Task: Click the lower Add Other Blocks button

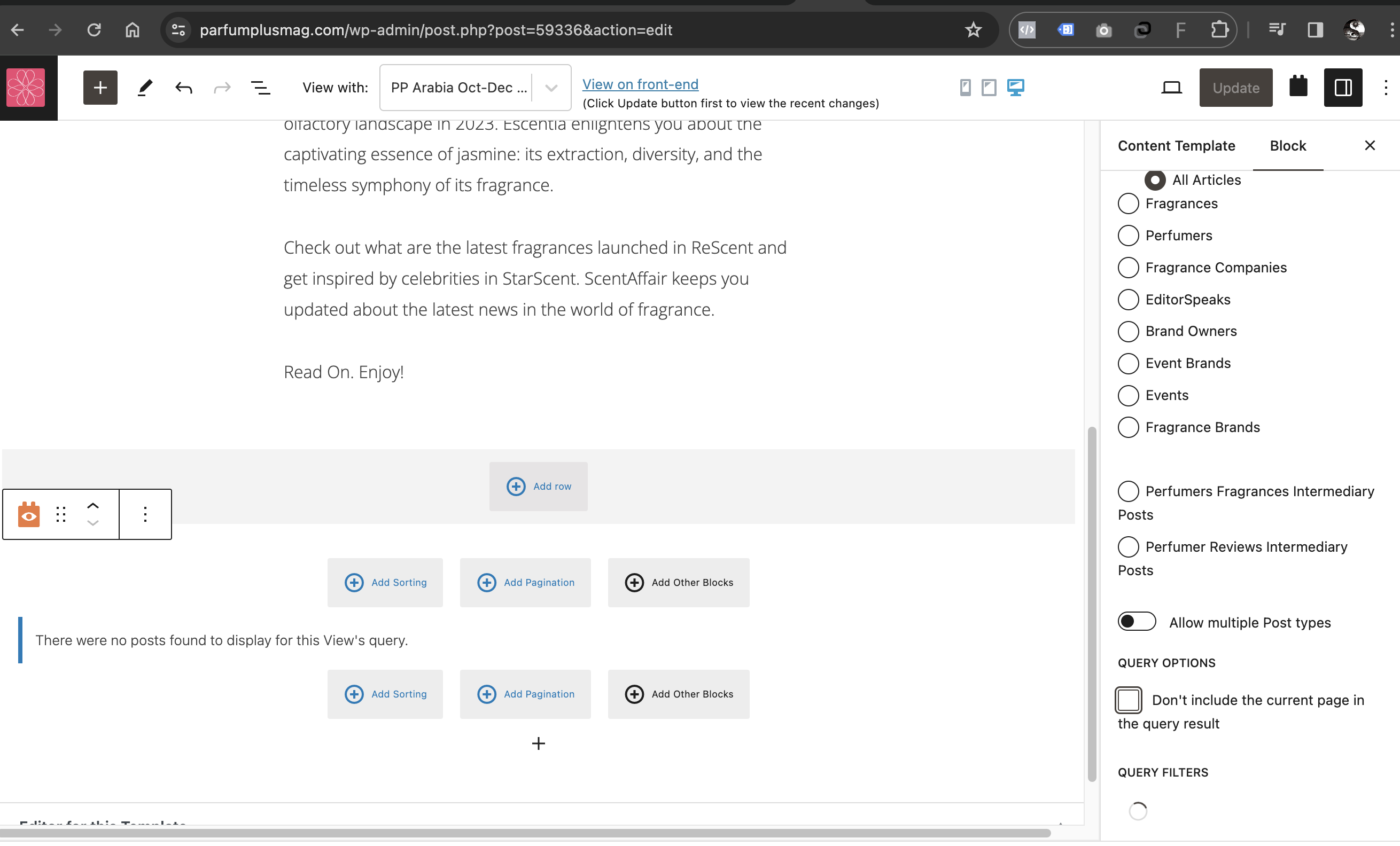Action: point(679,694)
